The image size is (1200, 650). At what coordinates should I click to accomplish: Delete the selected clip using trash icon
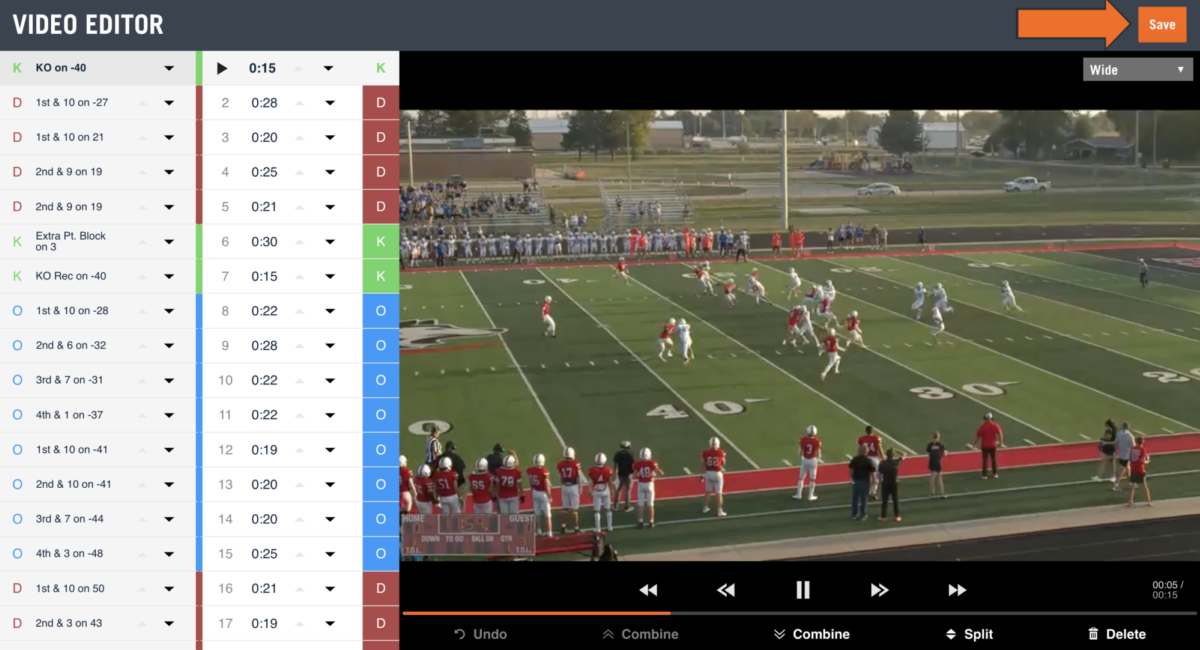pos(1117,634)
